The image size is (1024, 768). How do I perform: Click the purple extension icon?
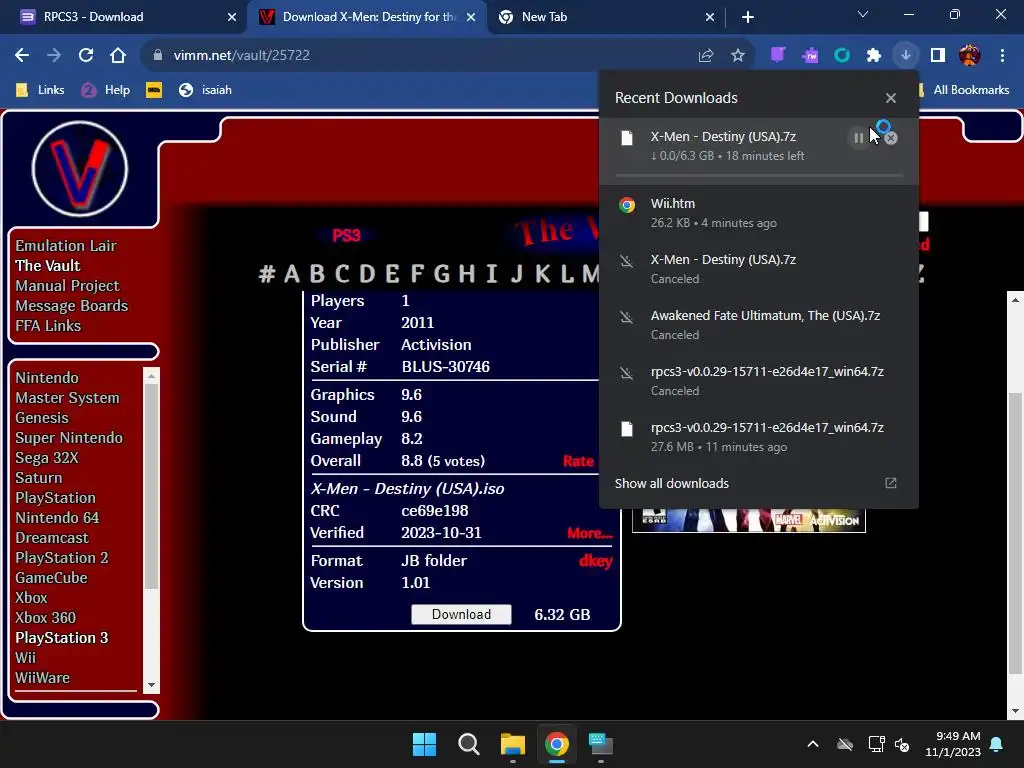coord(777,56)
